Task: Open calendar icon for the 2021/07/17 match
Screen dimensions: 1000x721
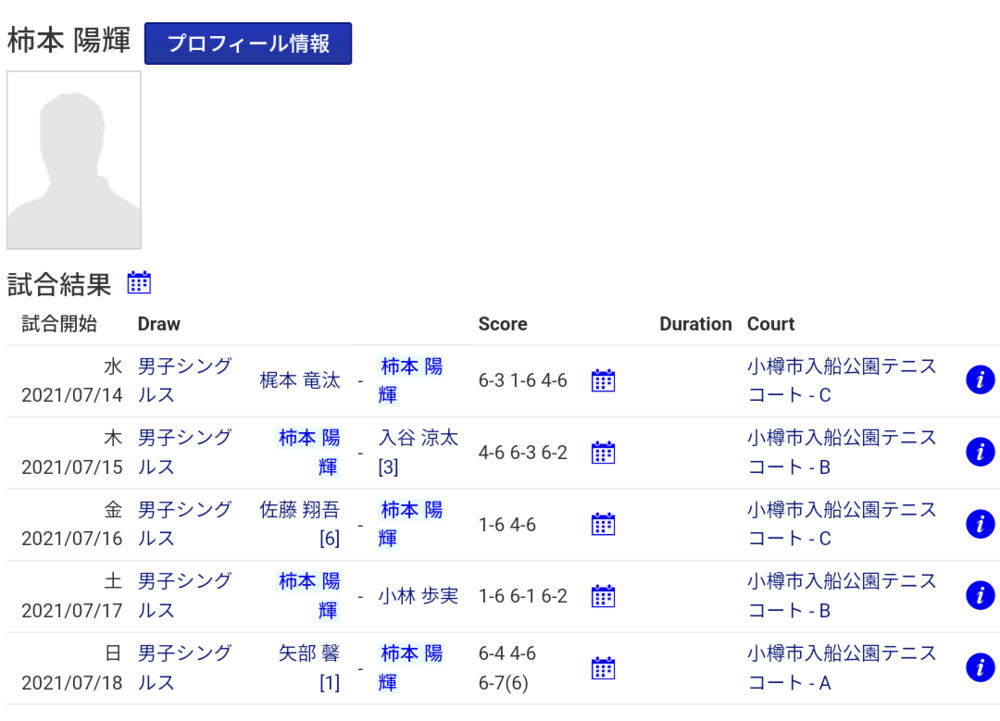Action: 603,597
